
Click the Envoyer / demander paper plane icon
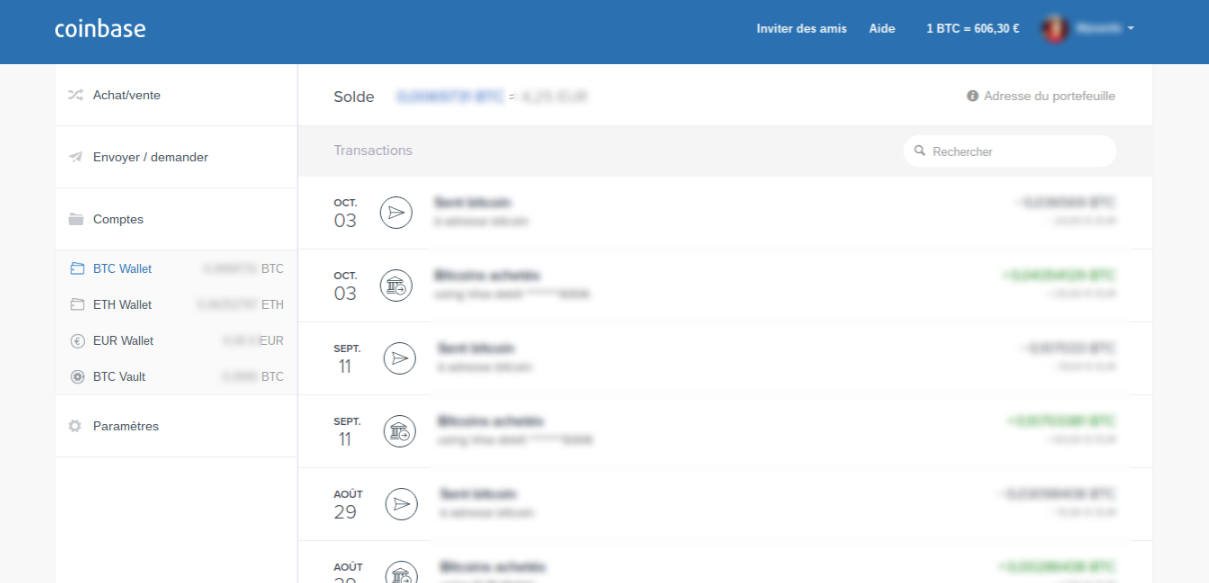76,157
